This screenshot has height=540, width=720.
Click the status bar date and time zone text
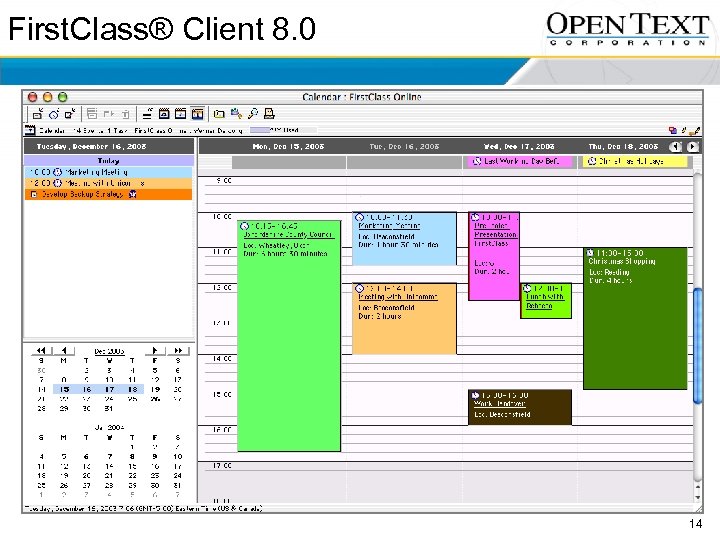click(x=143, y=508)
